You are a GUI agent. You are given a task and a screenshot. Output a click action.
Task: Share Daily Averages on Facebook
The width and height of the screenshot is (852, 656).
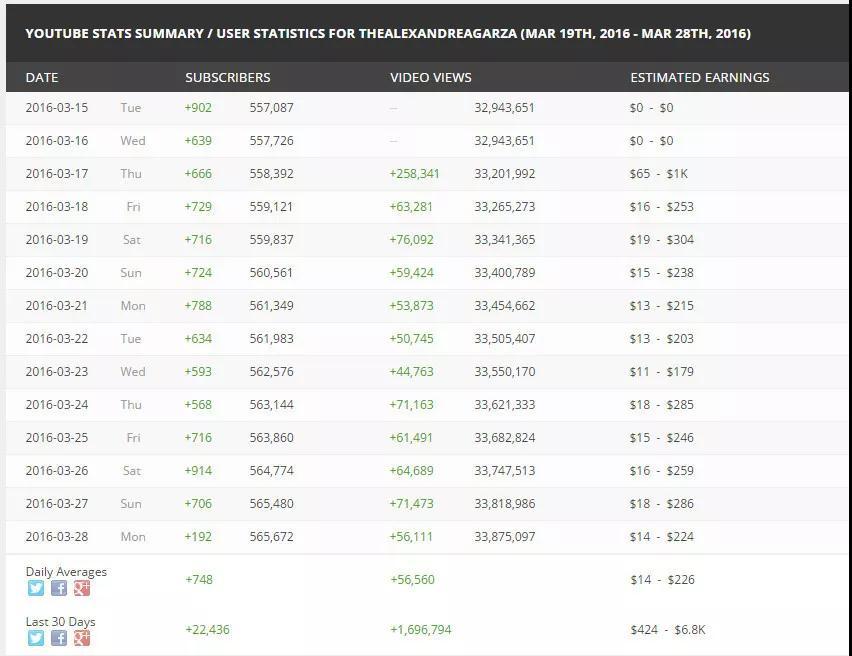point(59,588)
